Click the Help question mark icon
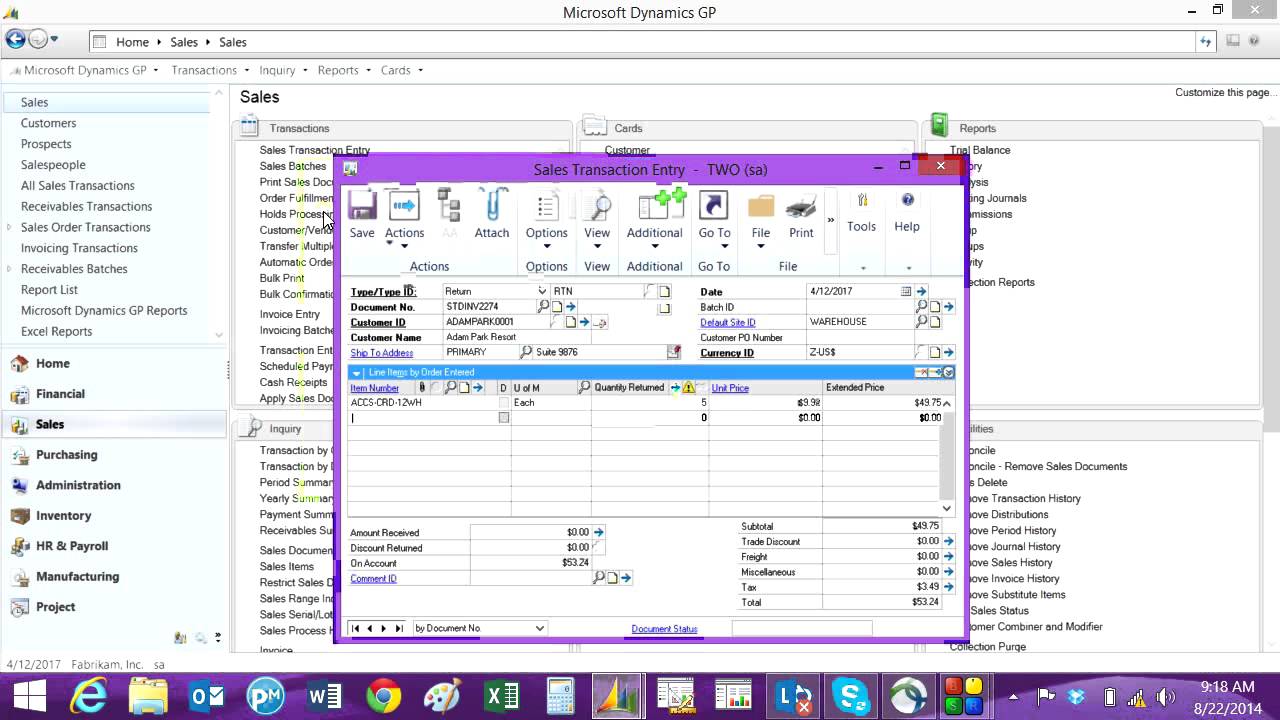Screen dimensions: 1280x720 pyautogui.click(x=907, y=200)
